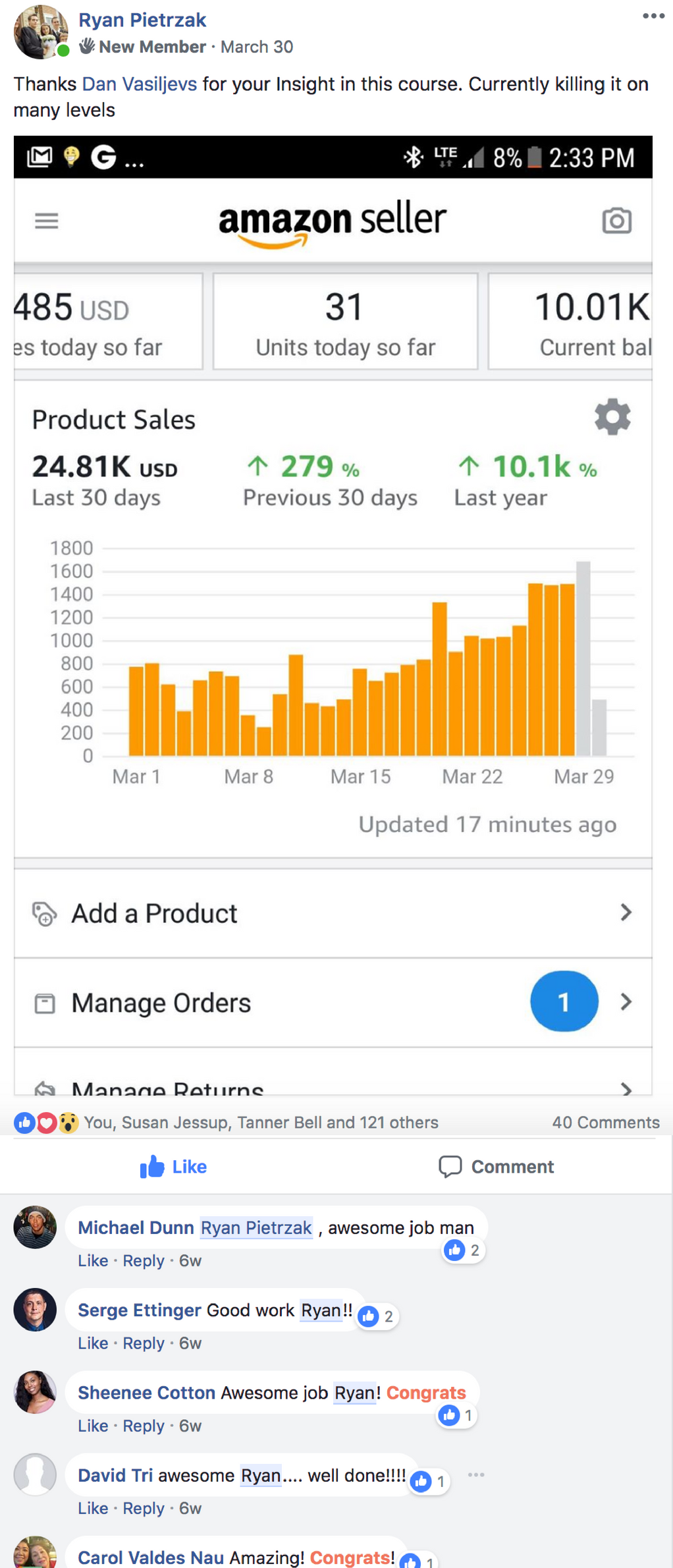Tap the tallest gray bar in sales chart
Viewport: 673px width, 1568px height.
click(583, 658)
